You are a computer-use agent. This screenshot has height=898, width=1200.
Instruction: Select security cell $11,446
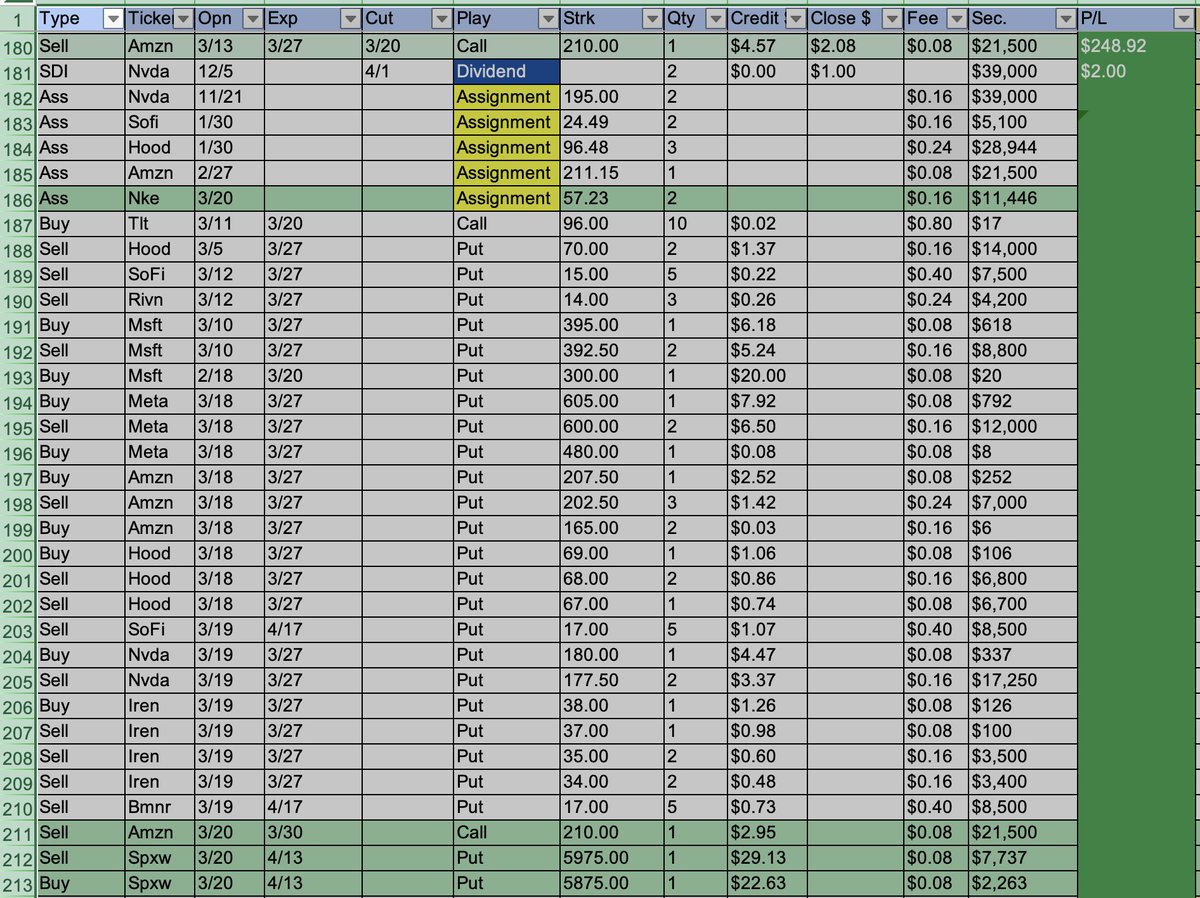coord(1023,198)
